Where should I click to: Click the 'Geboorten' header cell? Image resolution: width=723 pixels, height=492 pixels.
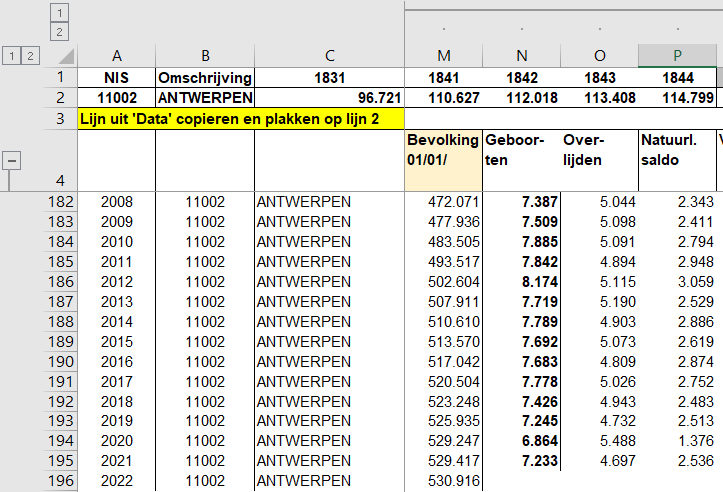tap(522, 160)
